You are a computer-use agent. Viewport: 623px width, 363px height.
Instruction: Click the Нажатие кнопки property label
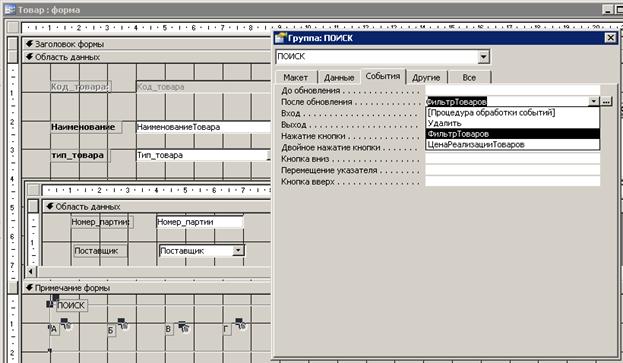pyautogui.click(x=313, y=136)
